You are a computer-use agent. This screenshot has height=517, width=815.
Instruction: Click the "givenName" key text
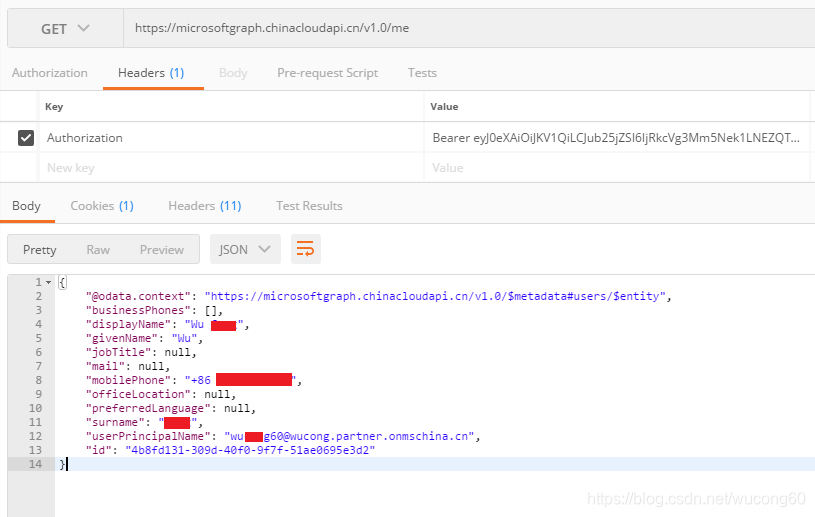tap(122, 338)
